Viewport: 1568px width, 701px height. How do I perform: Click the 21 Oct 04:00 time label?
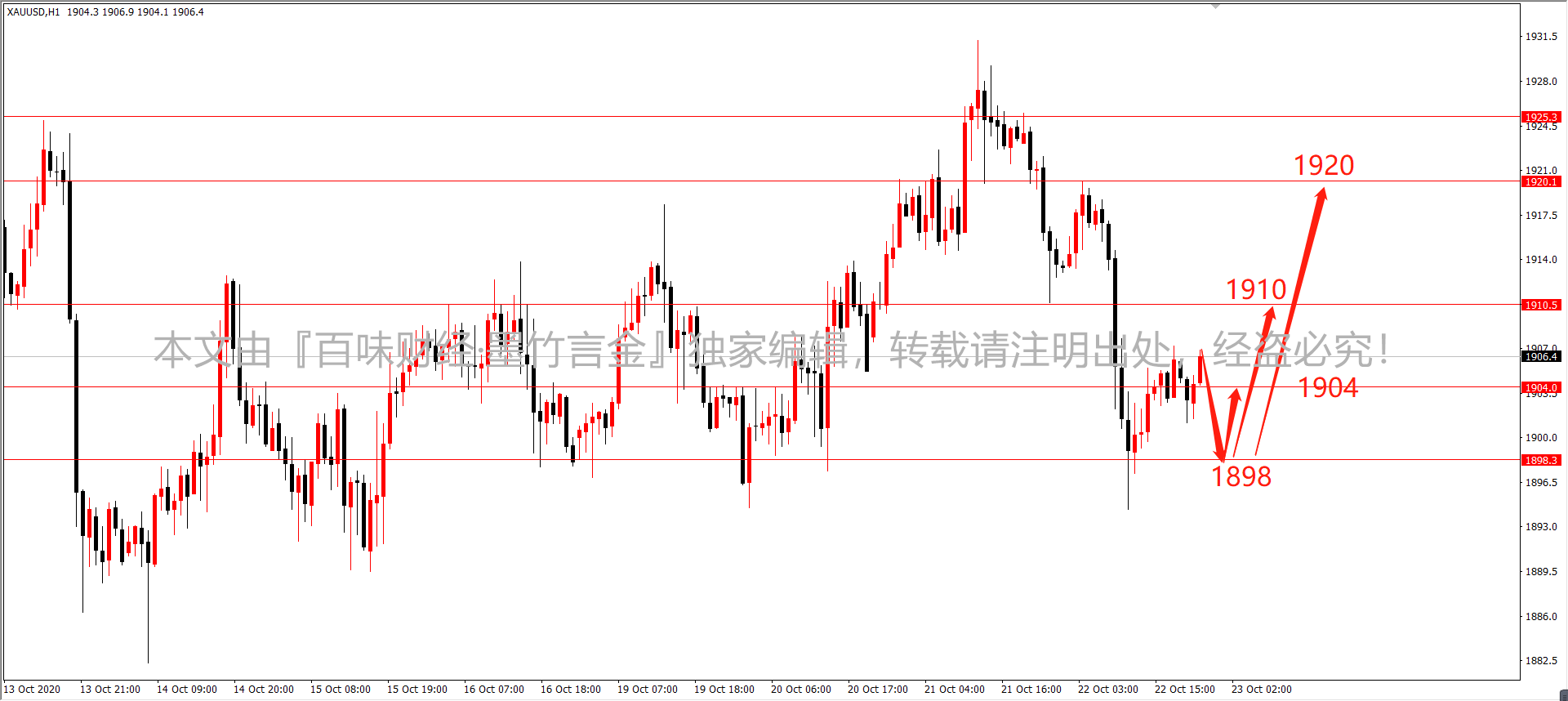coord(955,690)
